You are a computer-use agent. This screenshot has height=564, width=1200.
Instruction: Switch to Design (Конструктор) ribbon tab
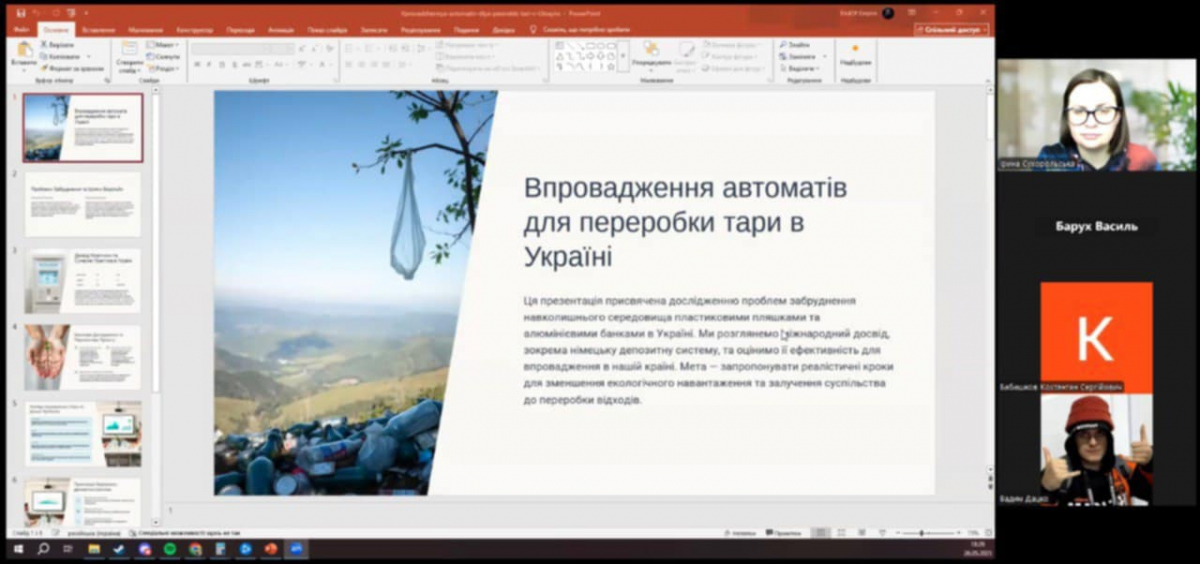pyautogui.click(x=194, y=30)
